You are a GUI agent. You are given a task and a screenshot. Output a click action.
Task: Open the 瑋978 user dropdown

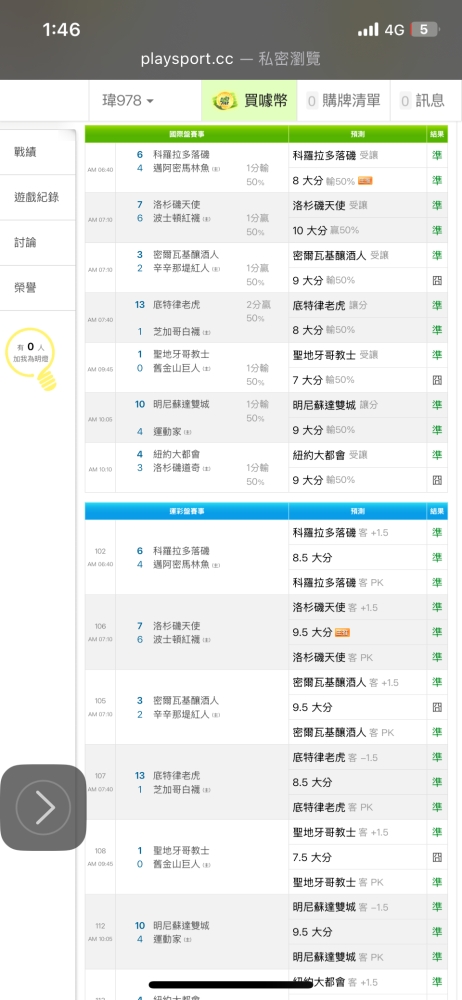128,100
